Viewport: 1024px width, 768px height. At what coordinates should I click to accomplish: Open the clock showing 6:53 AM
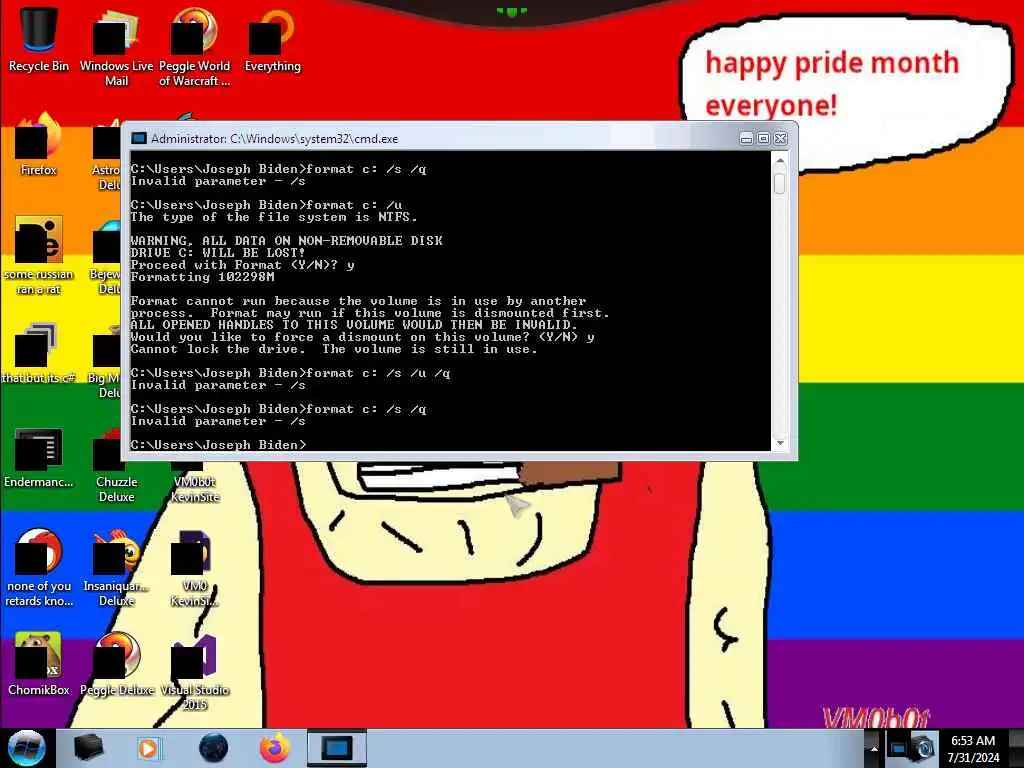973,748
